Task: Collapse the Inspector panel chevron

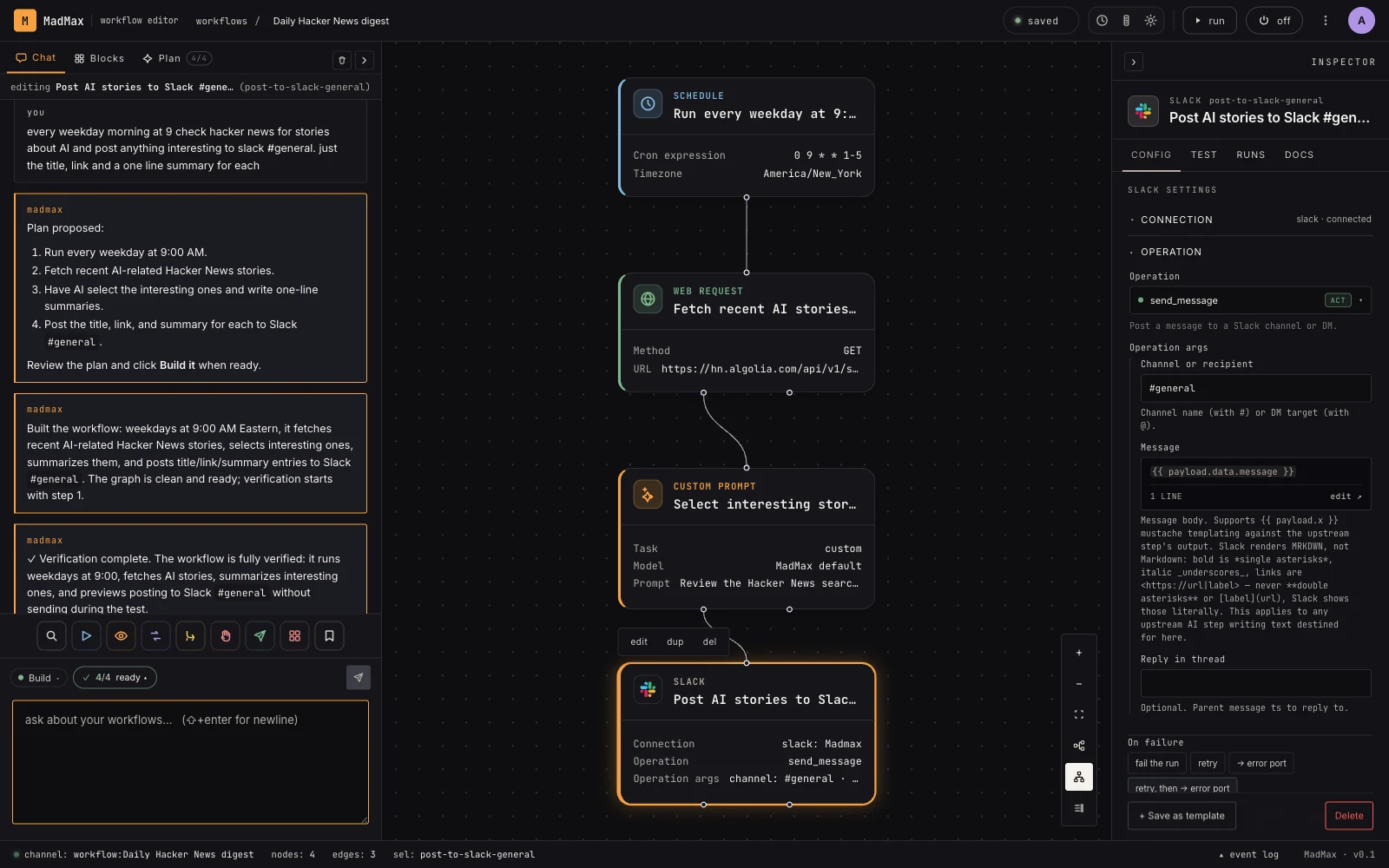Action: click(x=1133, y=62)
